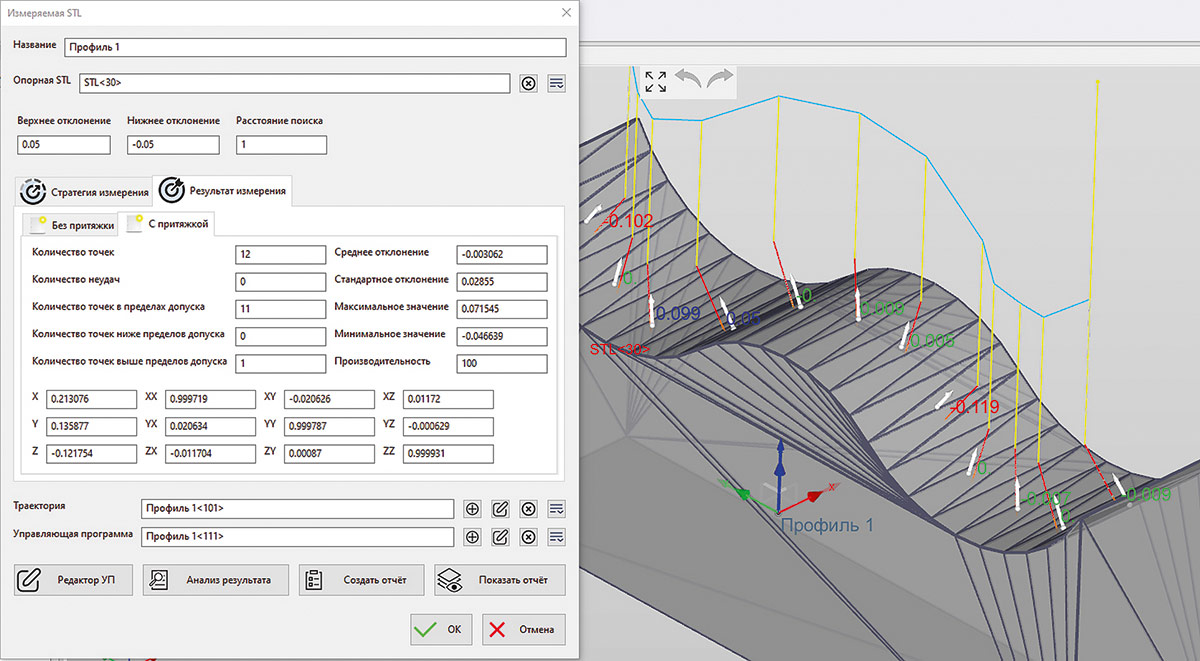Click the Производительность field with 100

pos(501,363)
